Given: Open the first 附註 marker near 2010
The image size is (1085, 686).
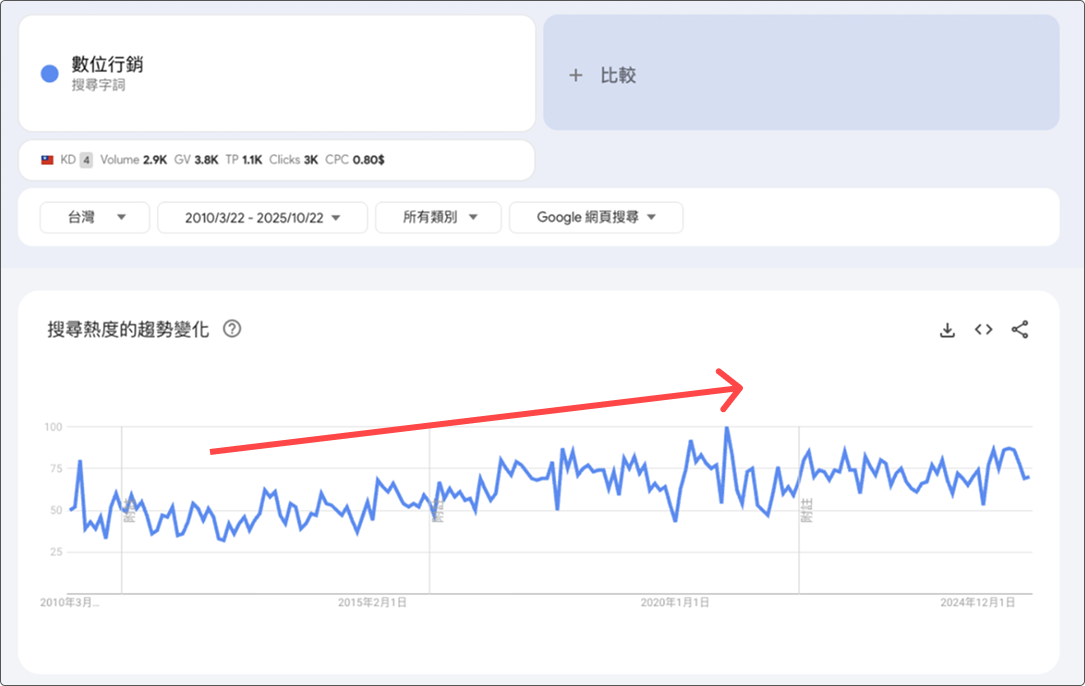Looking at the screenshot, I should point(129,514).
